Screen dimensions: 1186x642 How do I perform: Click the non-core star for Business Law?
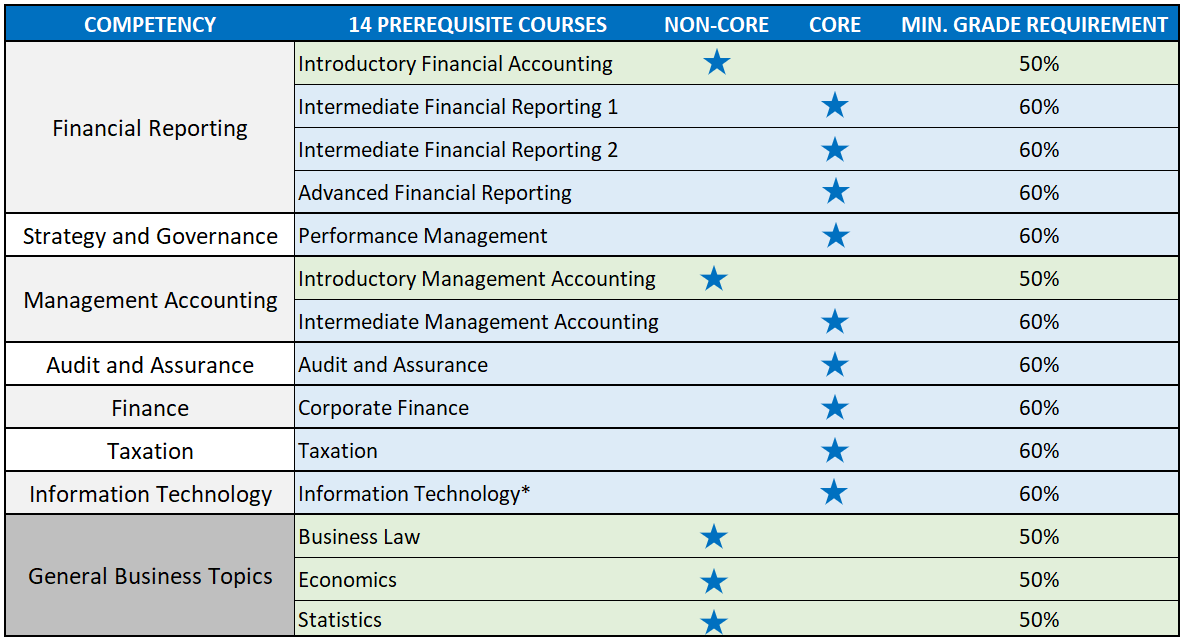click(714, 537)
